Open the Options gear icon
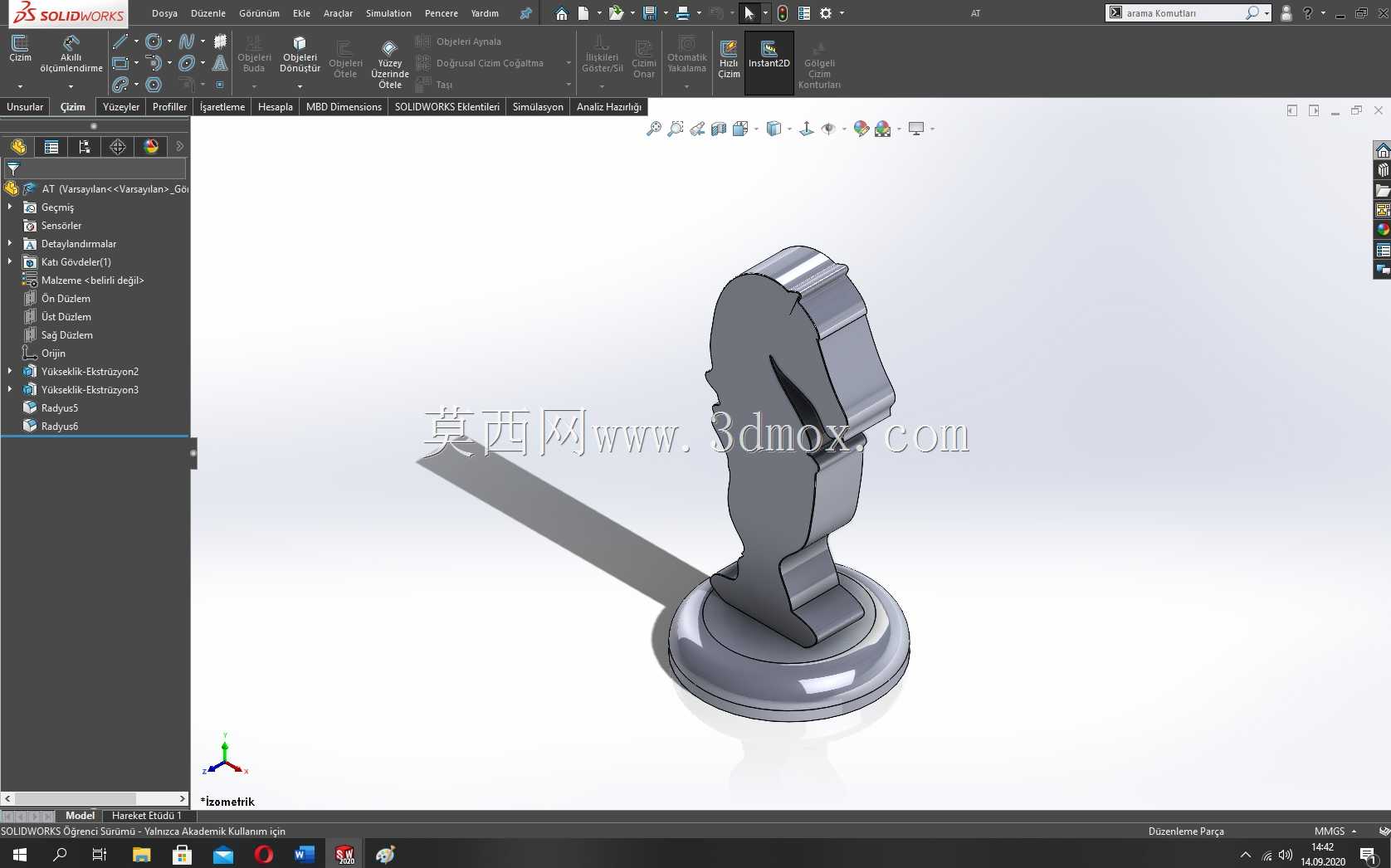 [826, 13]
